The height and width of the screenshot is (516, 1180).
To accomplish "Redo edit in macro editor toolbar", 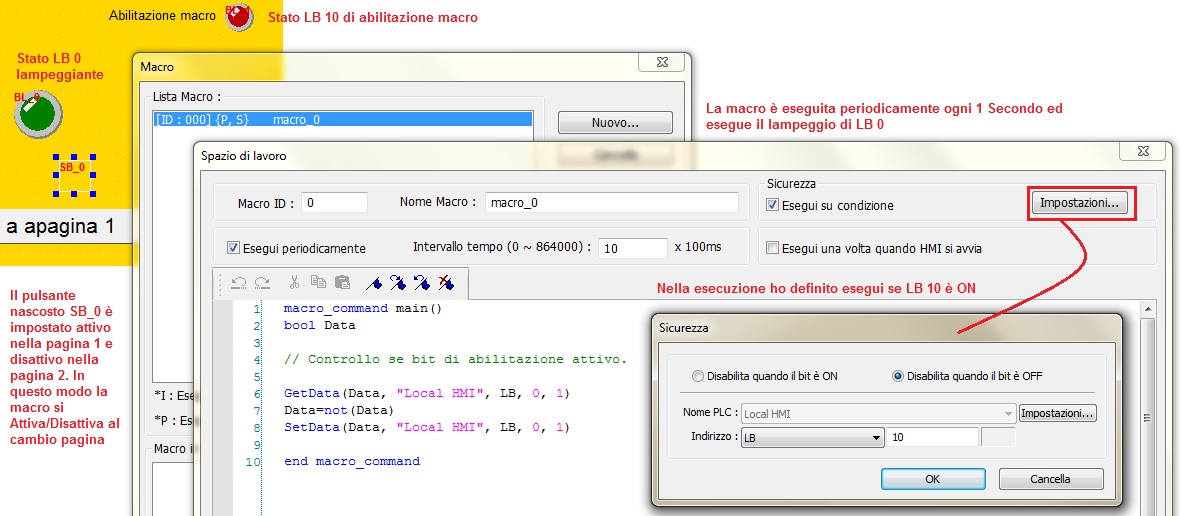I will pyautogui.click(x=263, y=283).
